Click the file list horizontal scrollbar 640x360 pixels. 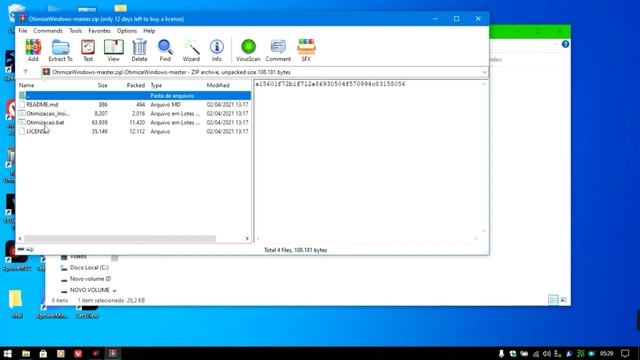point(120,238)
